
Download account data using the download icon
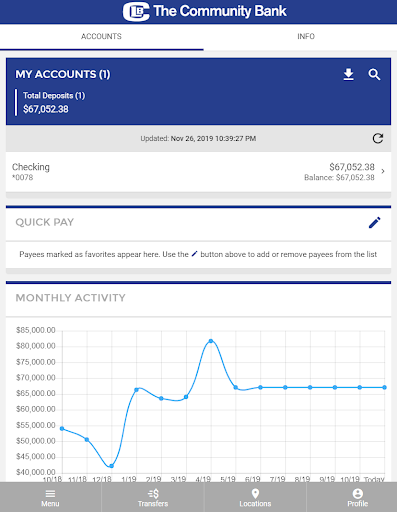pyautogui.click(x=349, y=74)
